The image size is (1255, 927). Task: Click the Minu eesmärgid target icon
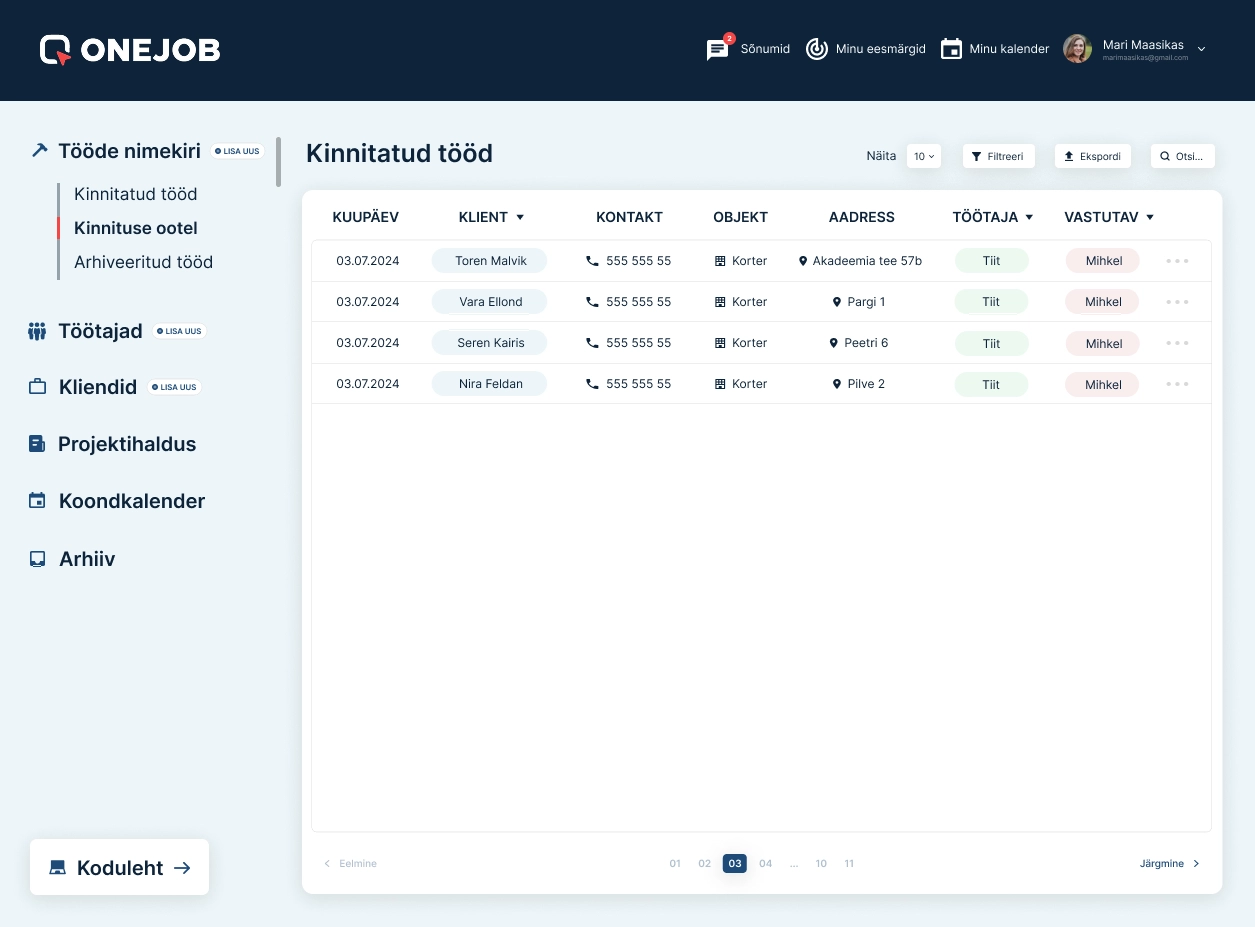817,49
